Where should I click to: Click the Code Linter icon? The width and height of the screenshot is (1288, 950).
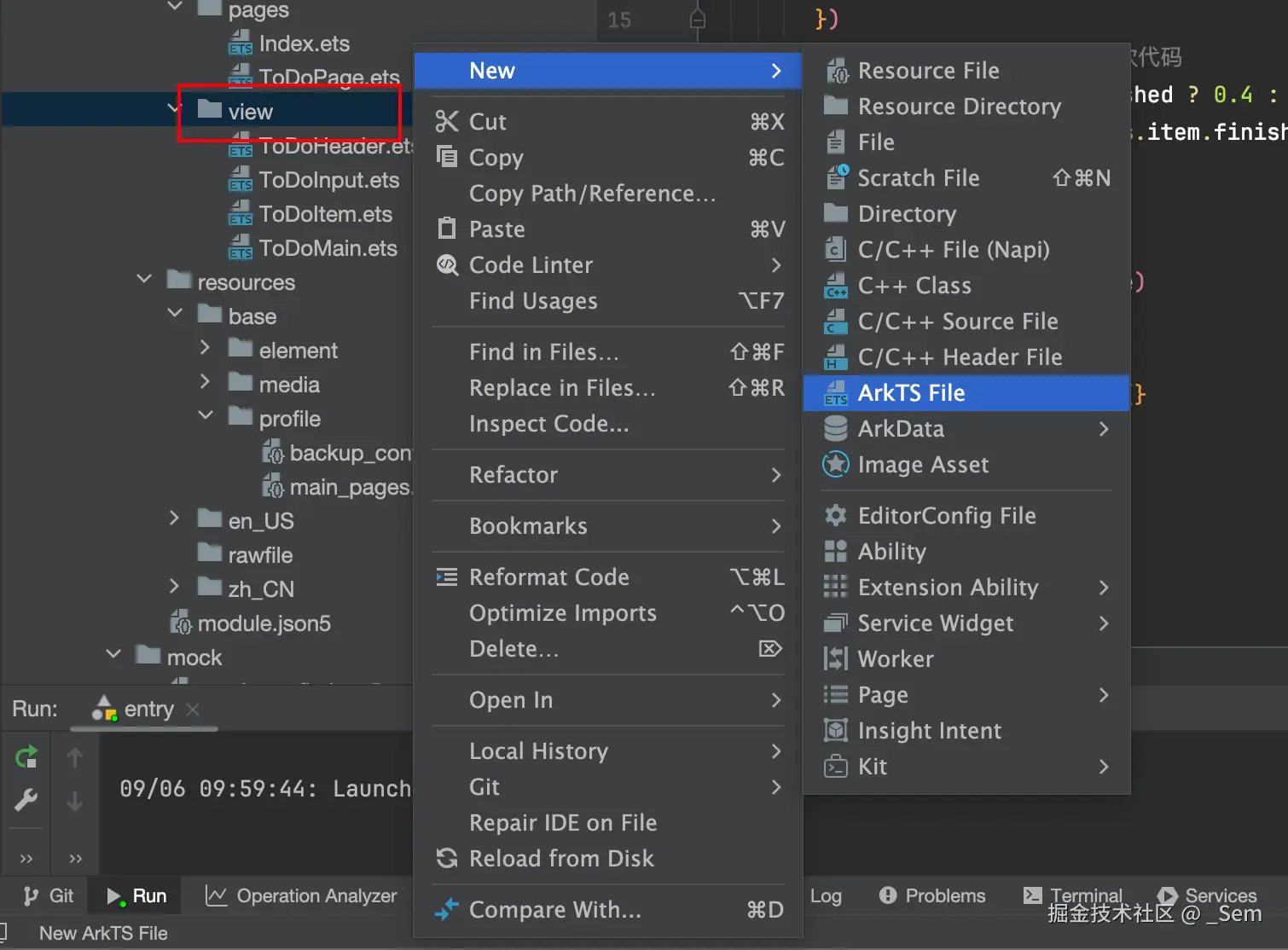pyautogui.click(x=447, y=265)
